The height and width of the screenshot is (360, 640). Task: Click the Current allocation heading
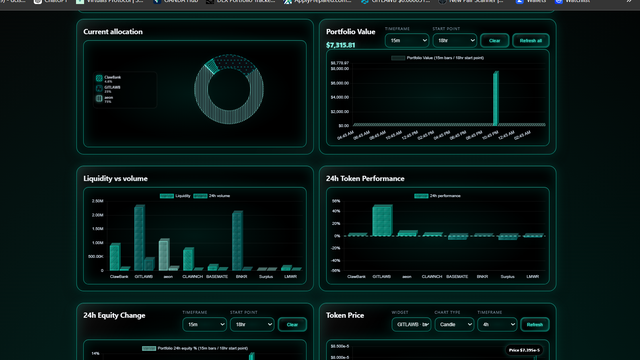(113, 31)
